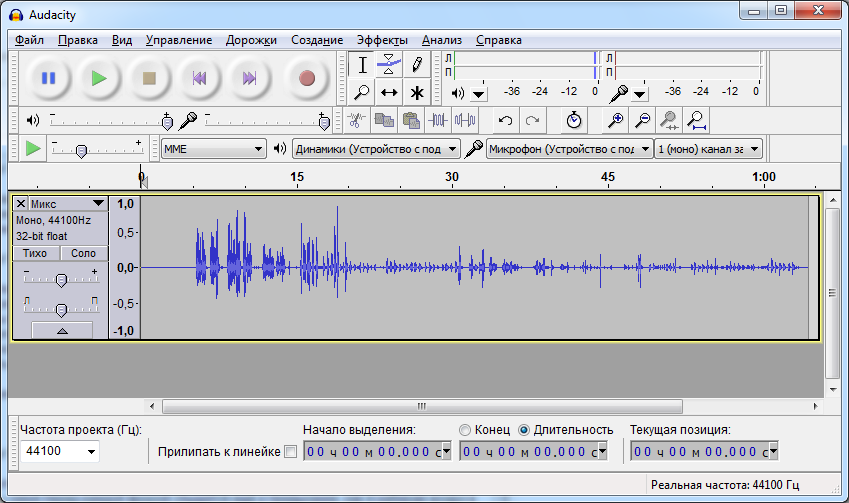Select the Длительность radio button

[x=524, y=430]
